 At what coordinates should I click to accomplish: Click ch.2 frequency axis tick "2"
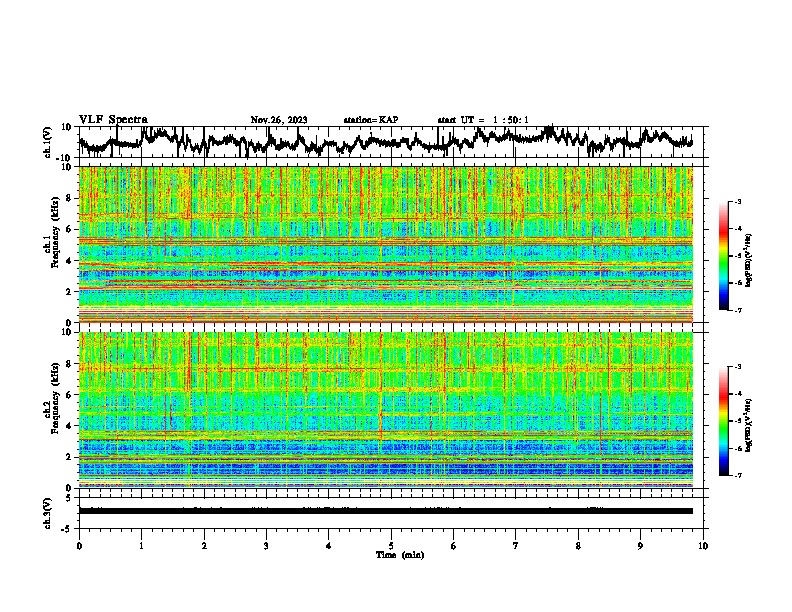click(70, 457)
